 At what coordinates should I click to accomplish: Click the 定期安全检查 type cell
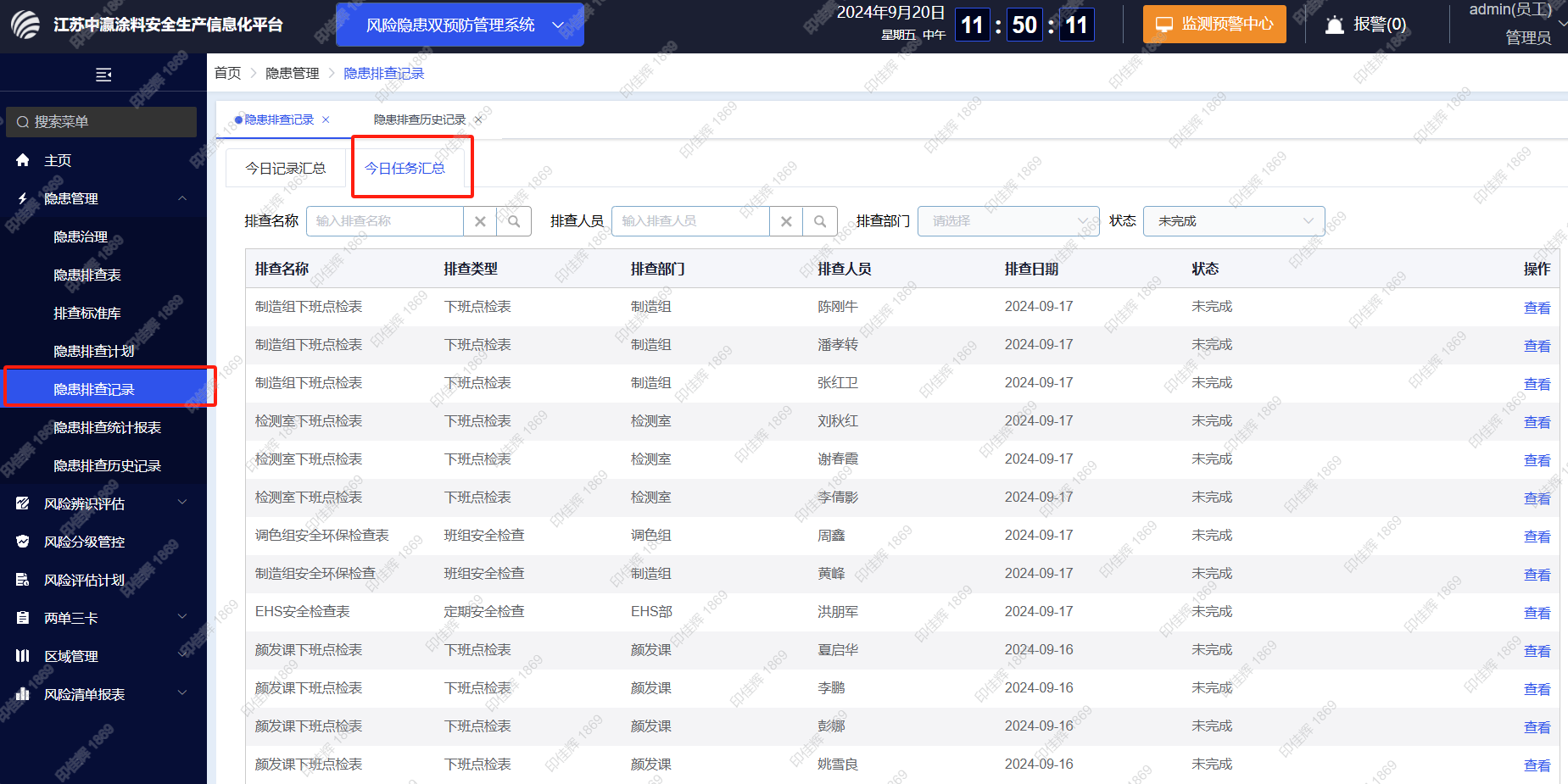coord(484,611)
